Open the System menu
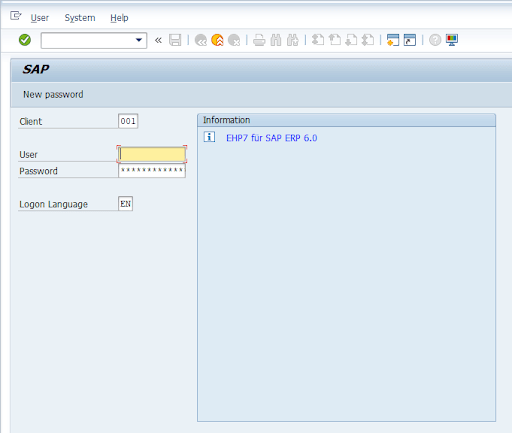The width and height of the screenshot is (512, 433). [x=80, y=18]
